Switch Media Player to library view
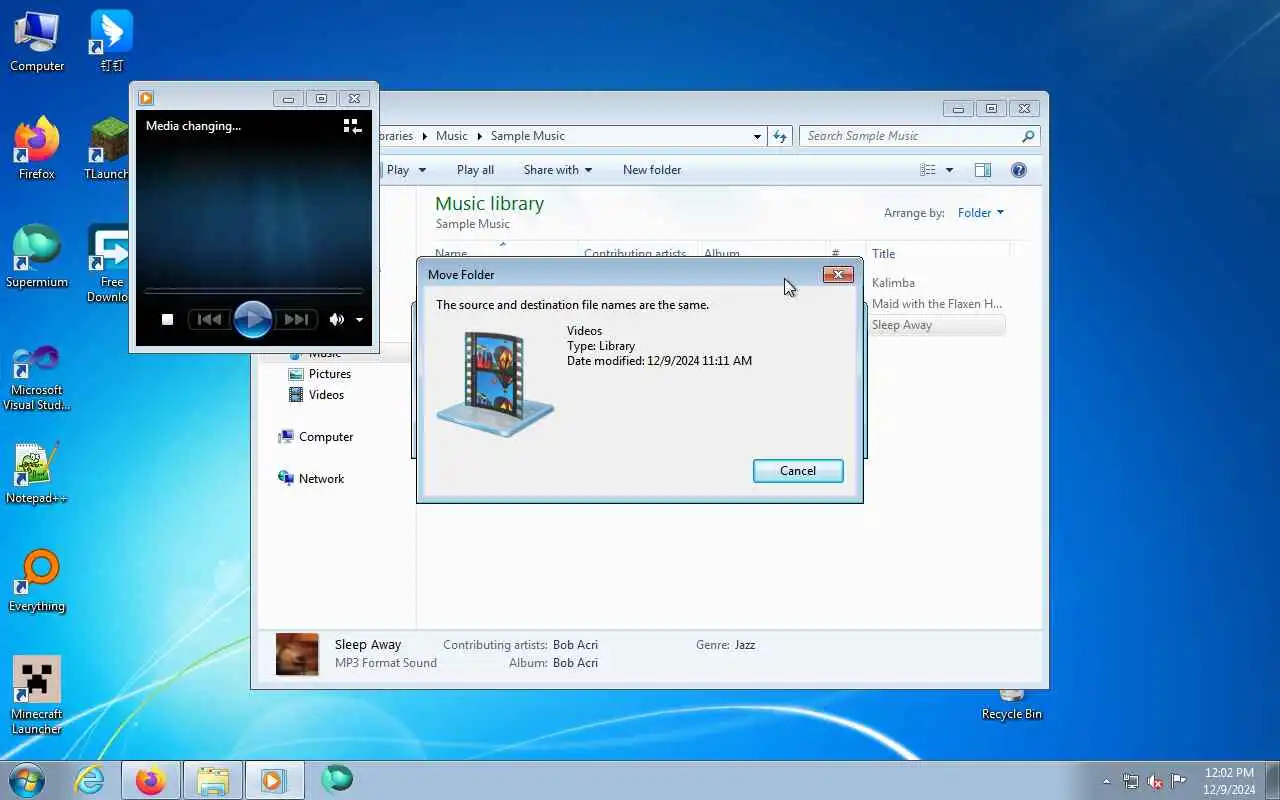 352,126
